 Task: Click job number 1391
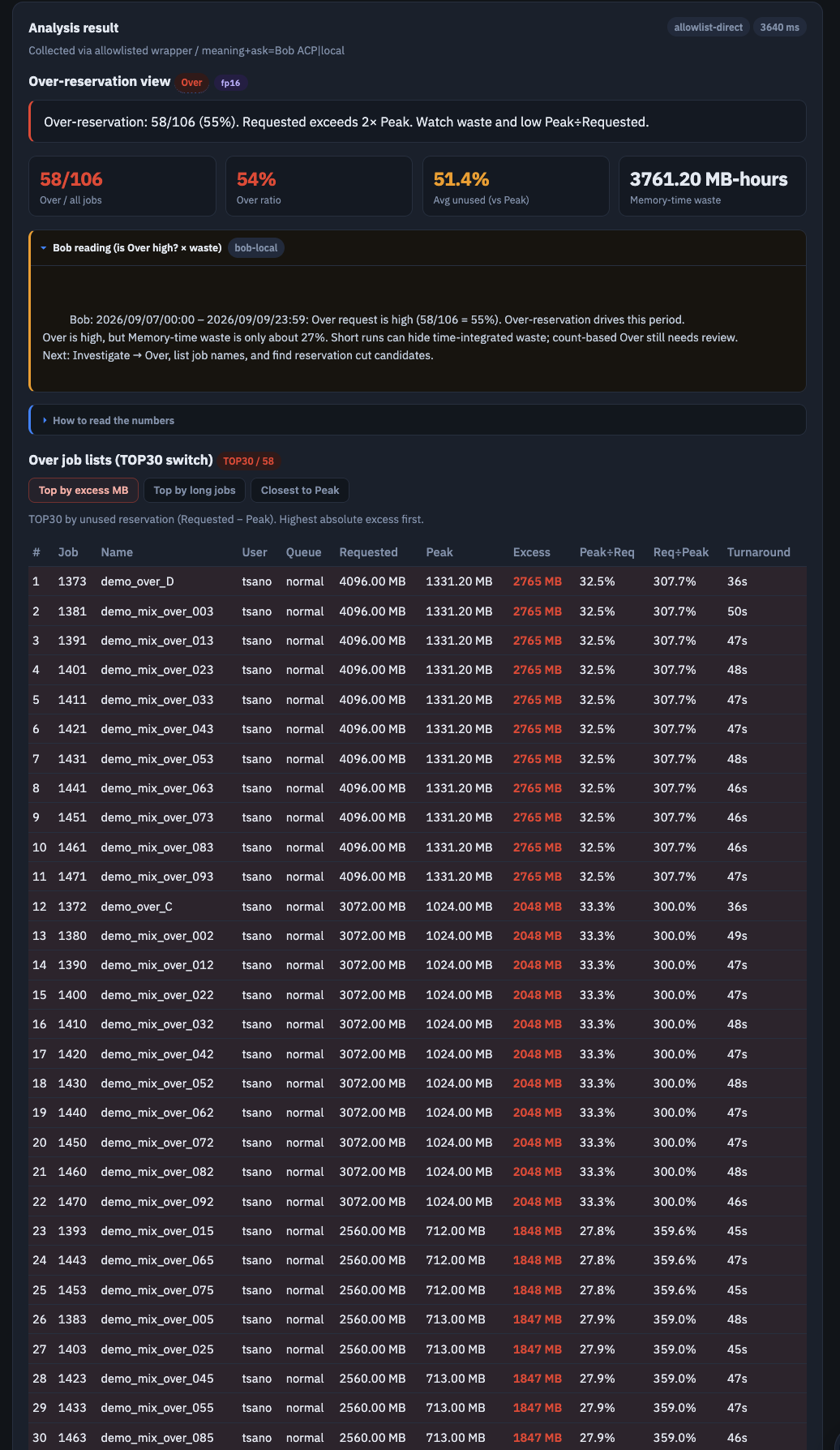(72, 641)
